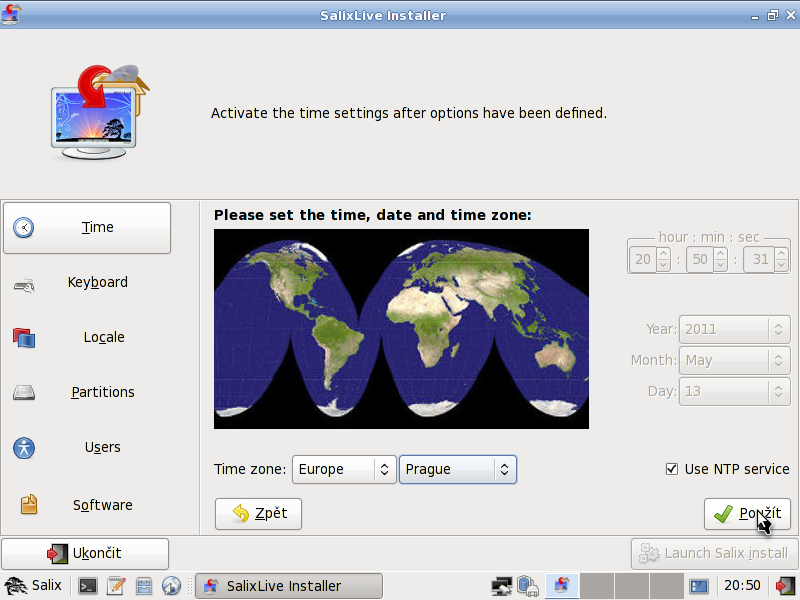Click the network connection tray icon
800x600 pixels.
tap(502, 586)
